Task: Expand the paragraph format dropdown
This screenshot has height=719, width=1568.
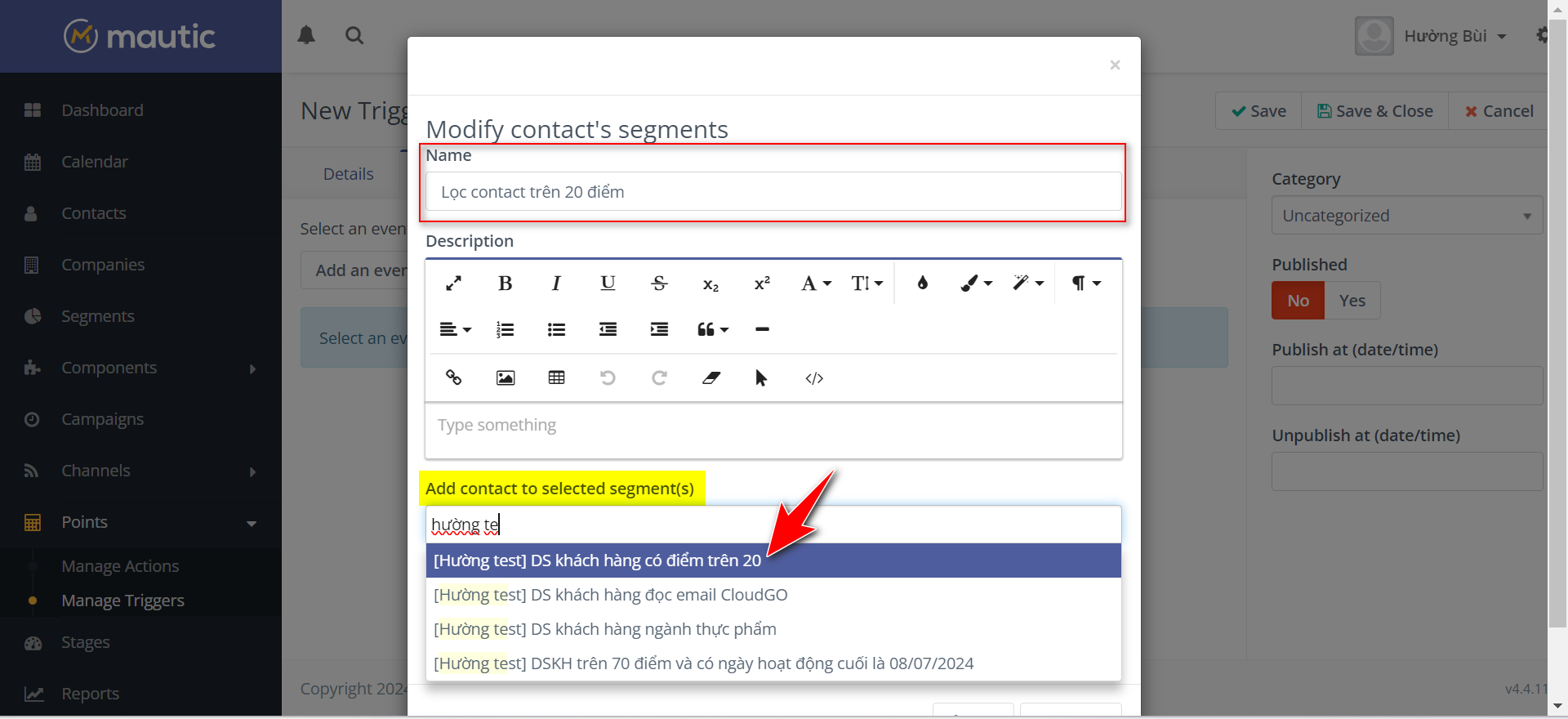Action: 1086,284
